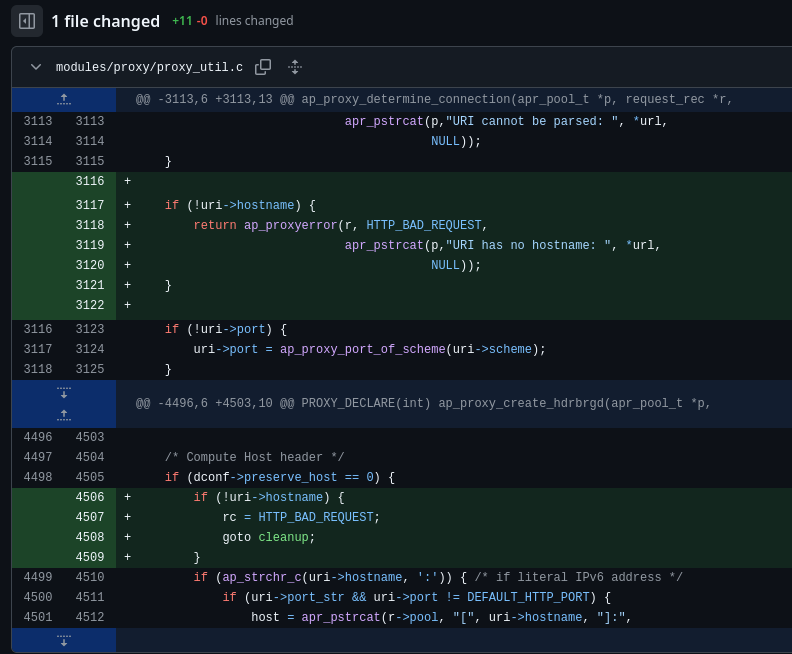Image resolution: width=792 pixels, height=654 pixels.
Task: Select new line number 3115
Action: [x=89, y=162]
